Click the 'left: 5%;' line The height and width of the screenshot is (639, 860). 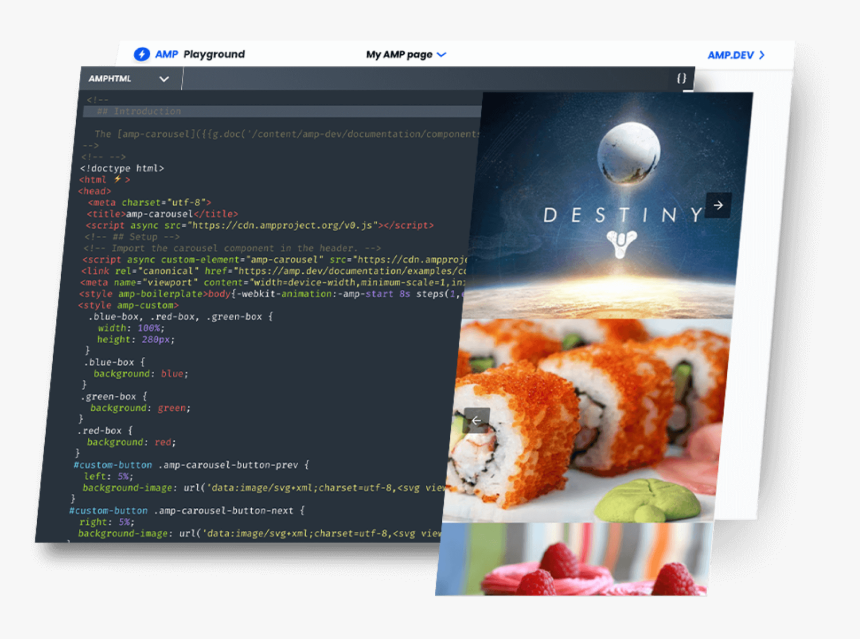108,477
